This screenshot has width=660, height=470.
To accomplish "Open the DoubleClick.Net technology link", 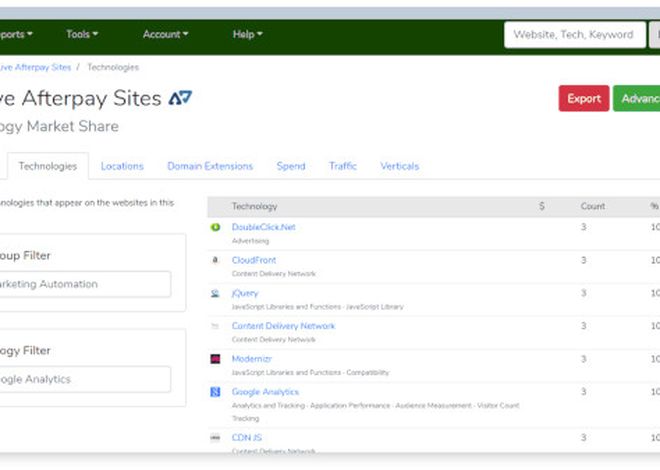I will tap(263, 227).
